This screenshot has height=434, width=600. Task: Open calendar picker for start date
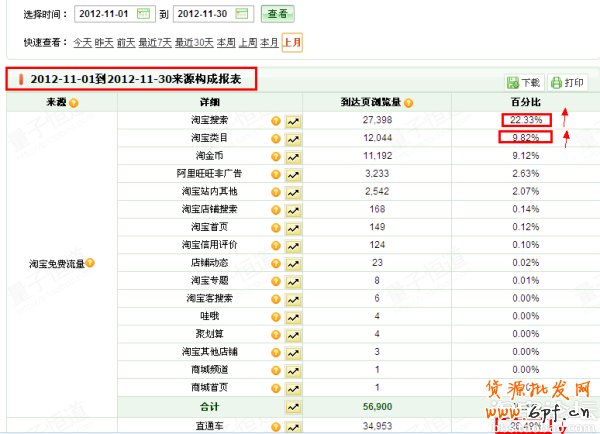(x=144, y=14)
